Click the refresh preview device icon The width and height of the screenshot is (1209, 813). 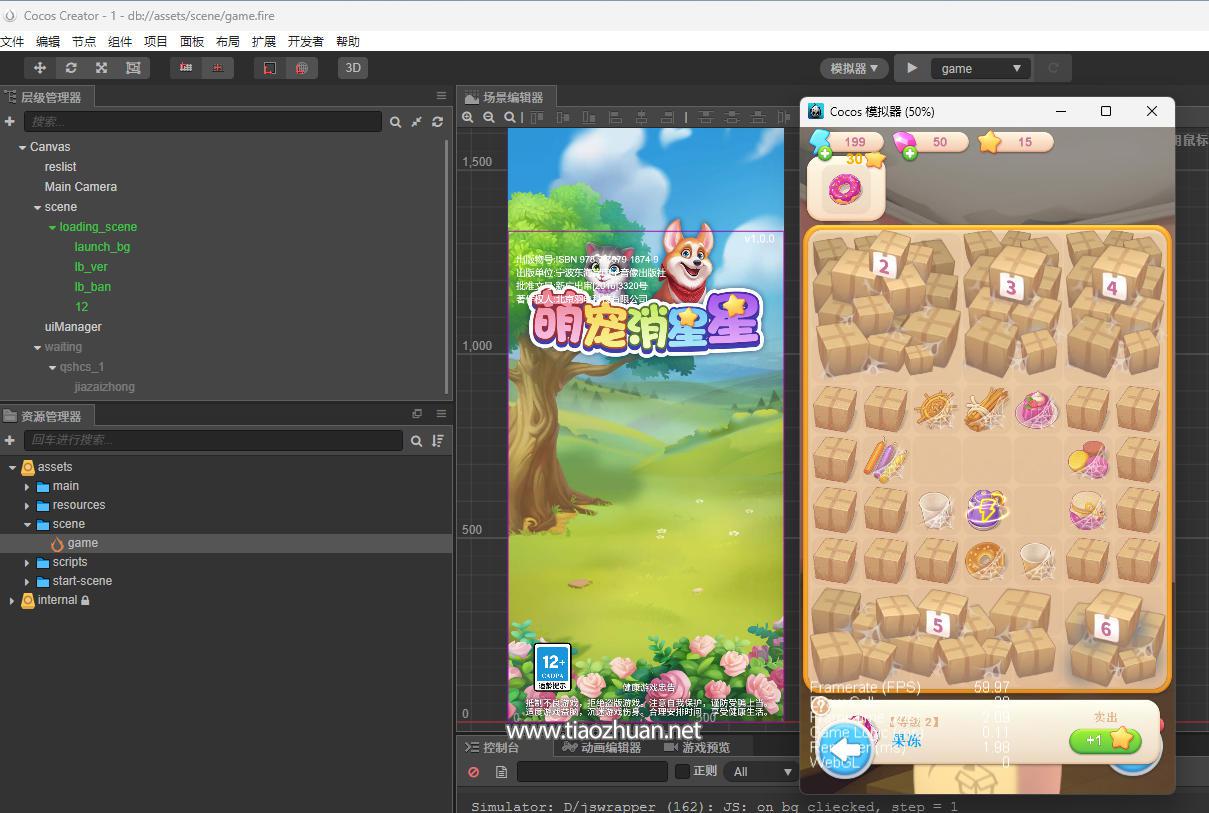(x=1052, y=68)
